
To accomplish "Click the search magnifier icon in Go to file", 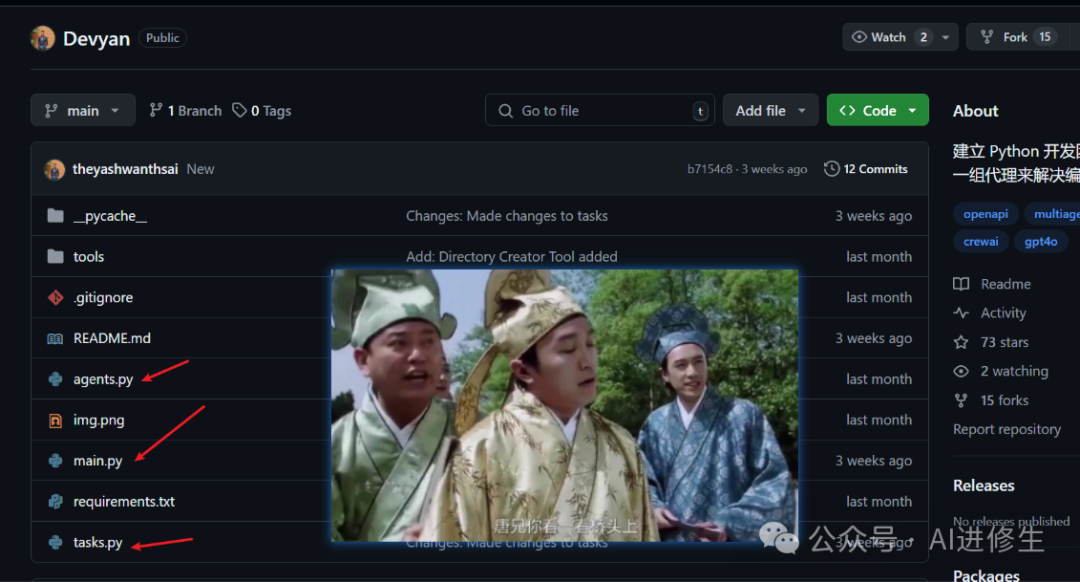I will 506,111.
